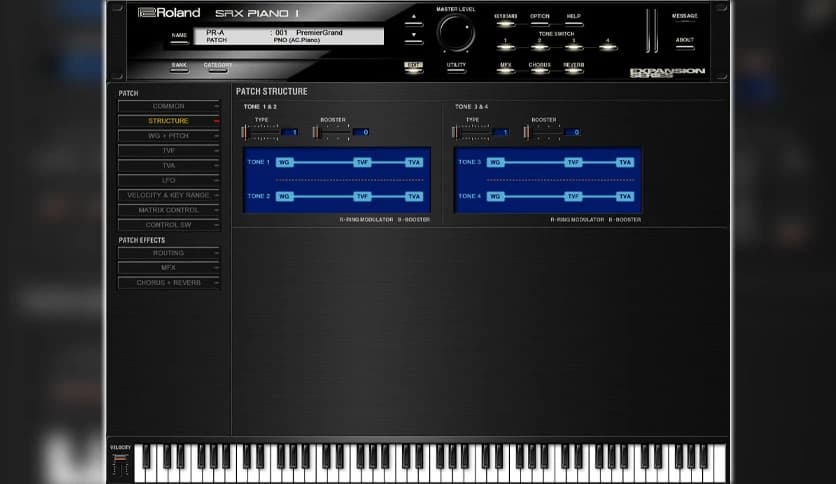Image resolution: width=836 pixels, height=484 pixels.
Task: Click the Tone 1 TVF block
Action: pyautogui.click(x=362, y=163)
